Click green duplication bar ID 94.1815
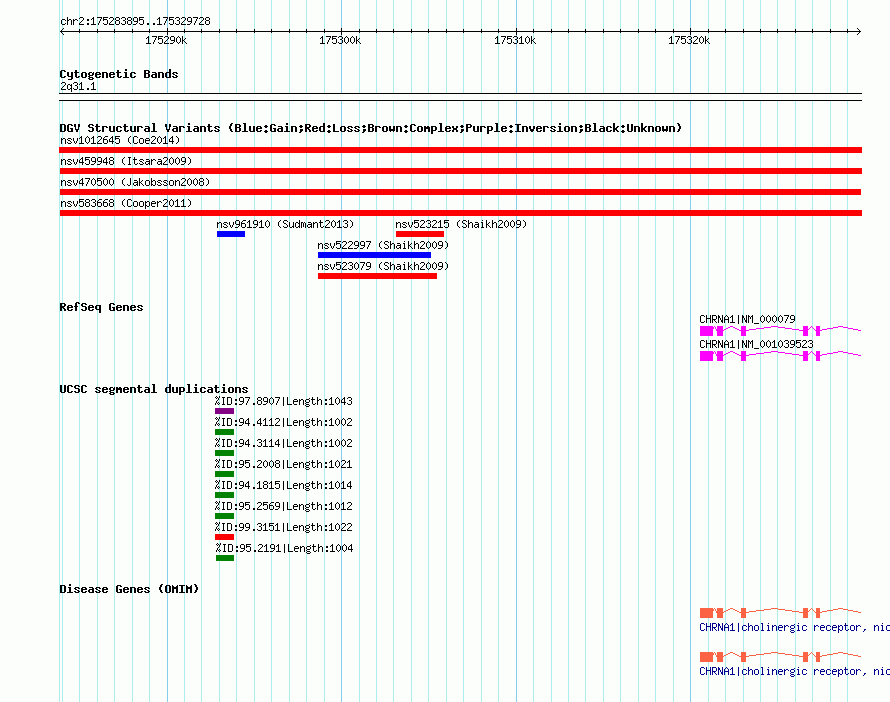 pyautogui.click(x=224, y=495)
